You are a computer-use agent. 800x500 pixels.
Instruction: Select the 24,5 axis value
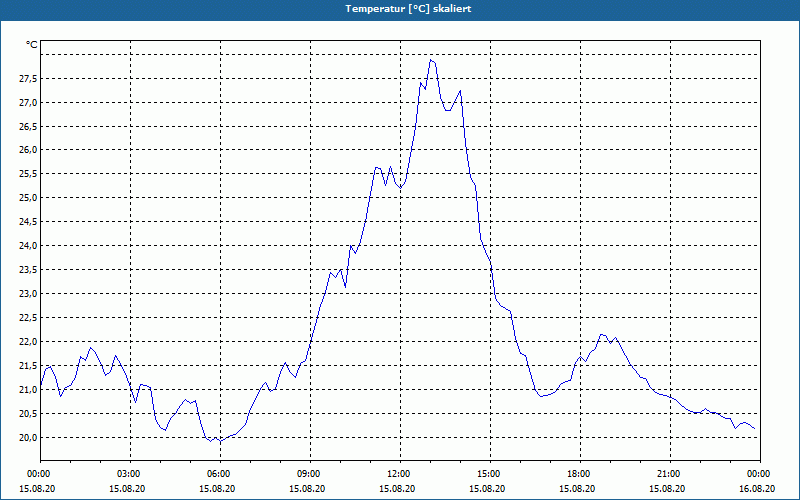[x=29, y=222]
